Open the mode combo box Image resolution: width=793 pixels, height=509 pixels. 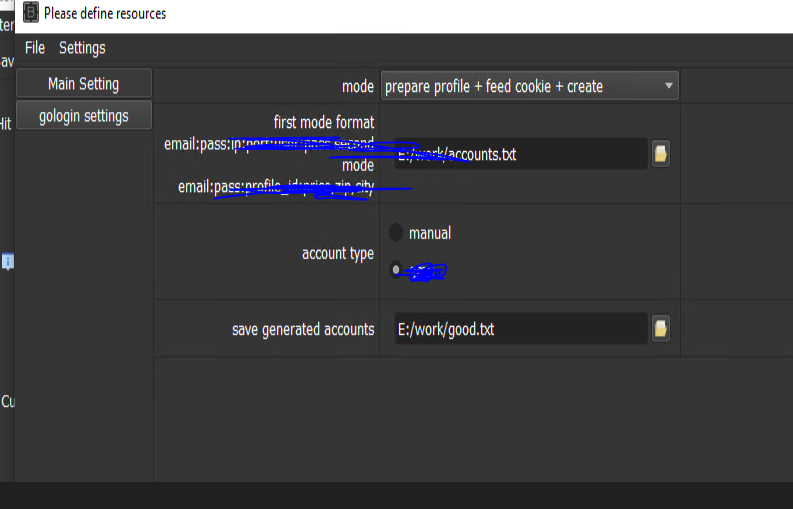520,87
